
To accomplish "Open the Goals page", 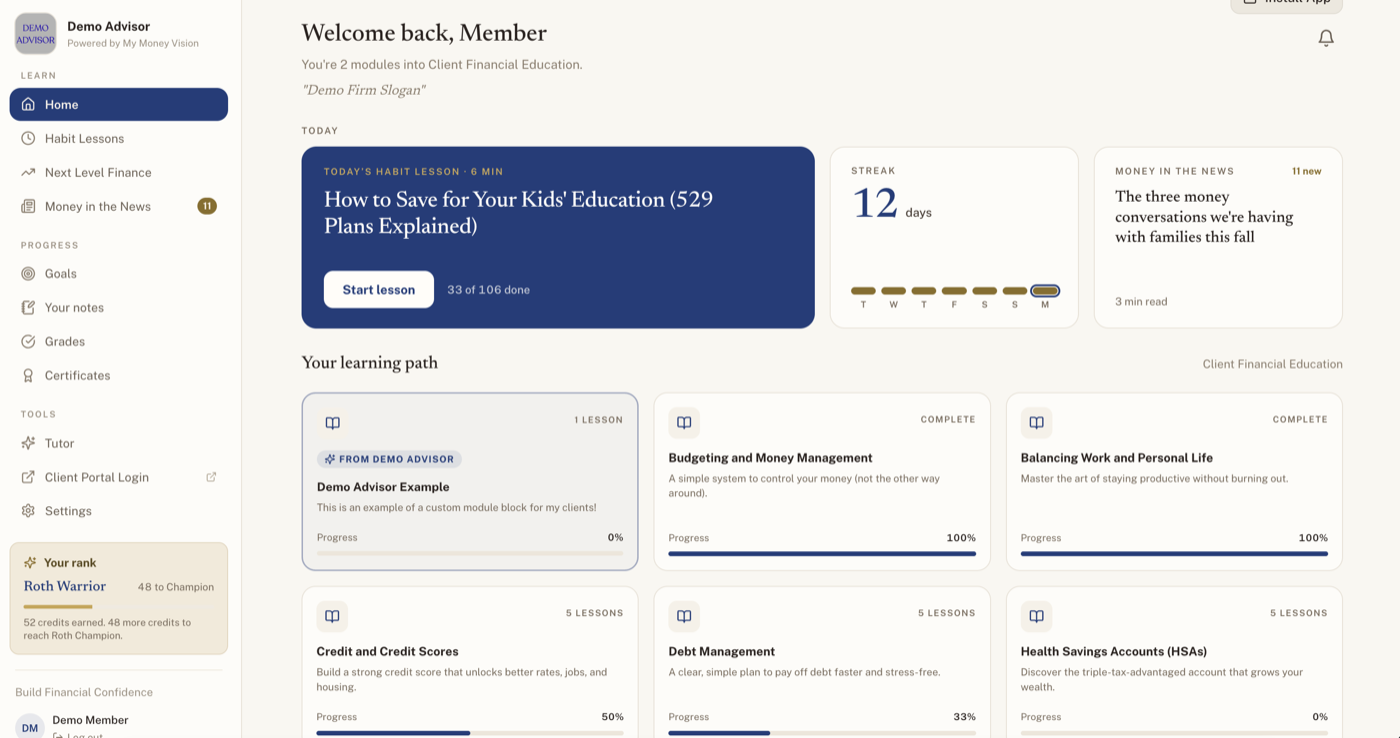I will point(119,273).
